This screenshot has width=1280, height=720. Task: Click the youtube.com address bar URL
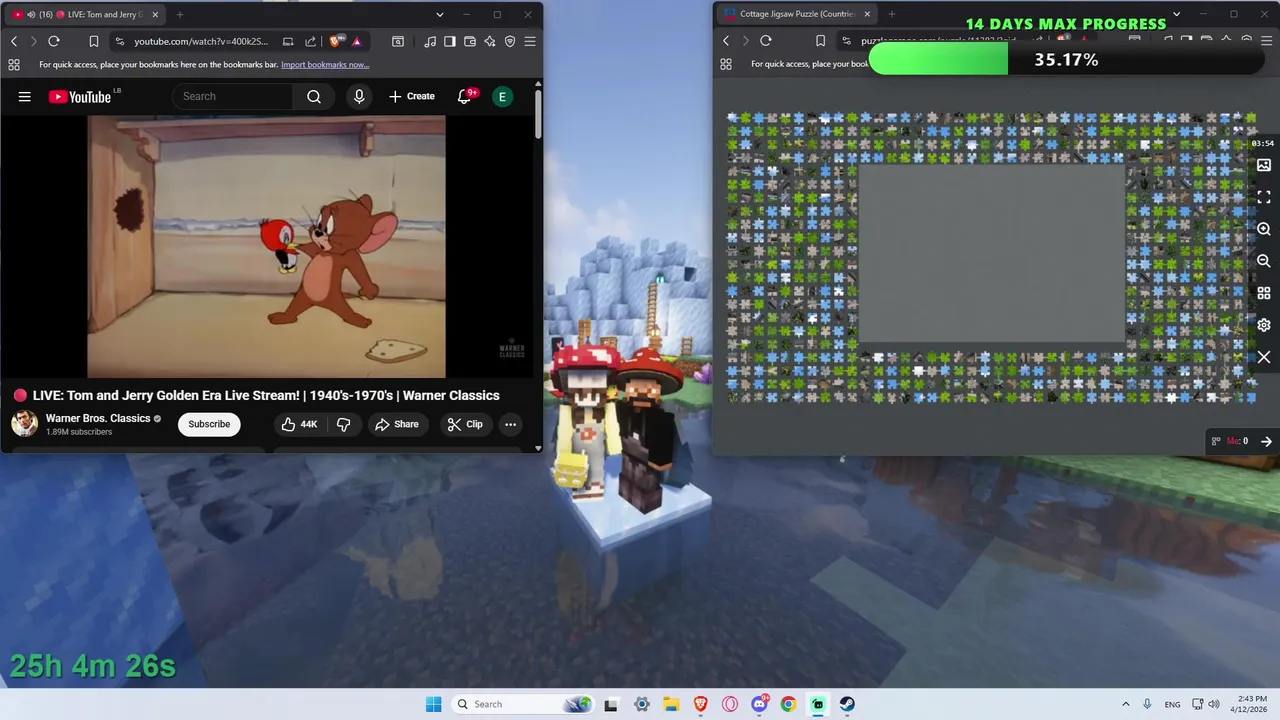pos(201,41)
